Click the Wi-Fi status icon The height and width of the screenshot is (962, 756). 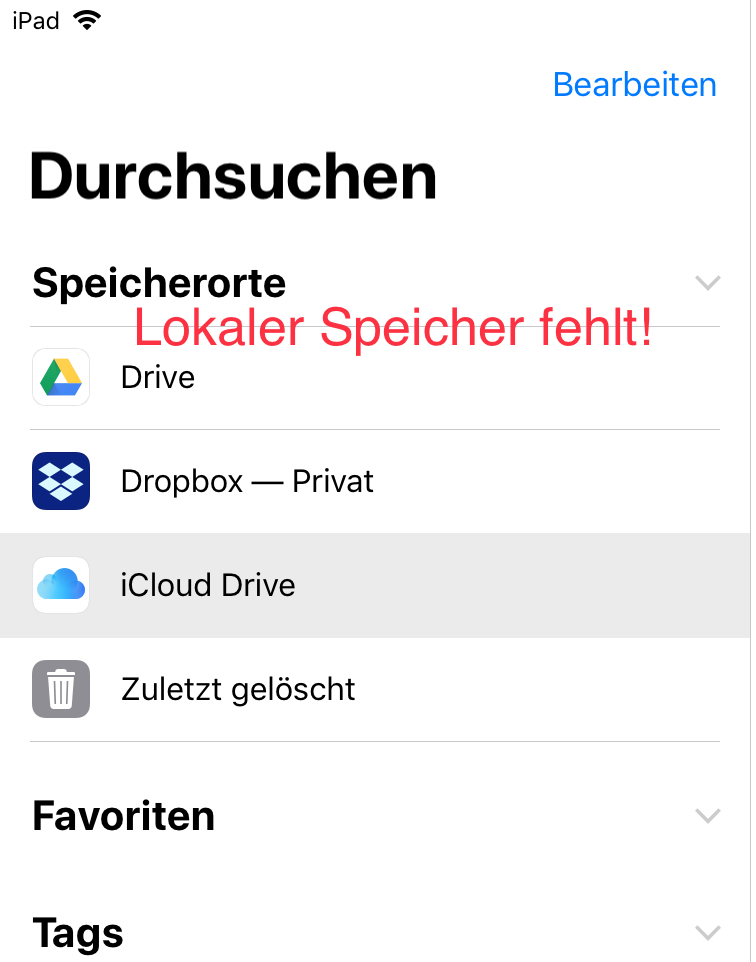click(x=89, y=20)
